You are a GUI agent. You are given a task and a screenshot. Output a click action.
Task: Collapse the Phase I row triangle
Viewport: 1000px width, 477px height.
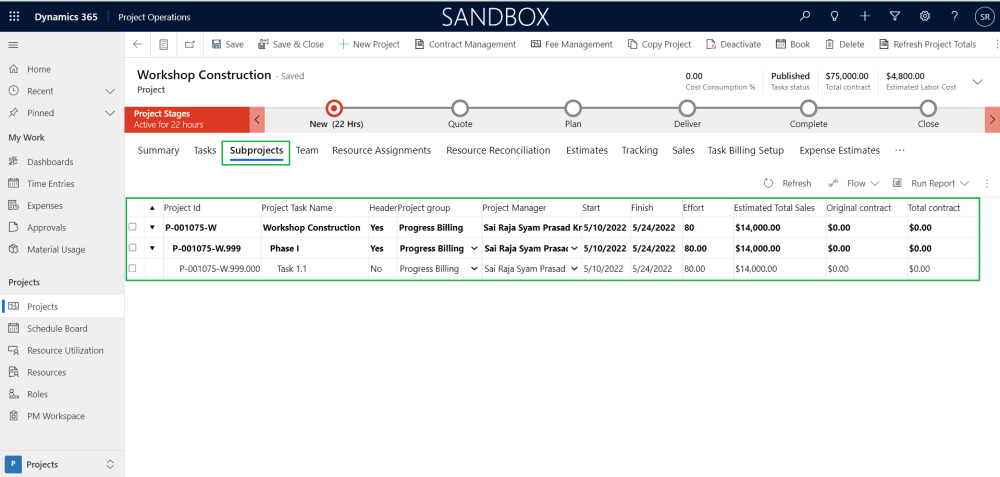pyautogui.click(x=152, y=248)
